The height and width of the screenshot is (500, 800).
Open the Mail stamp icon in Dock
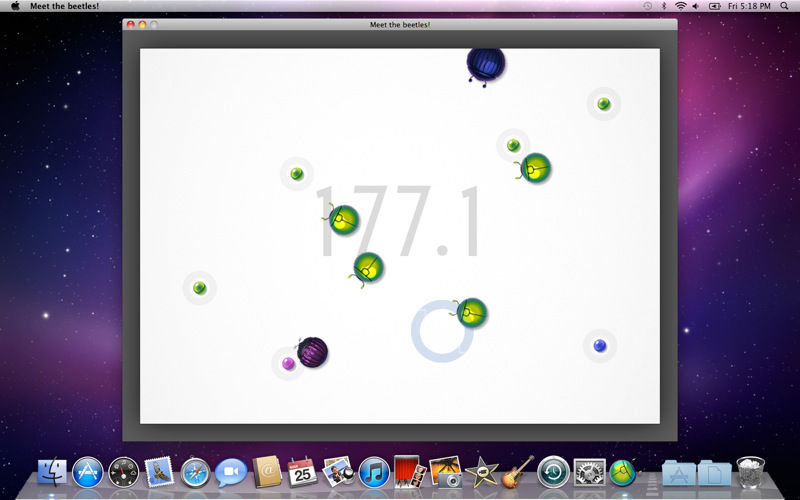159,471
